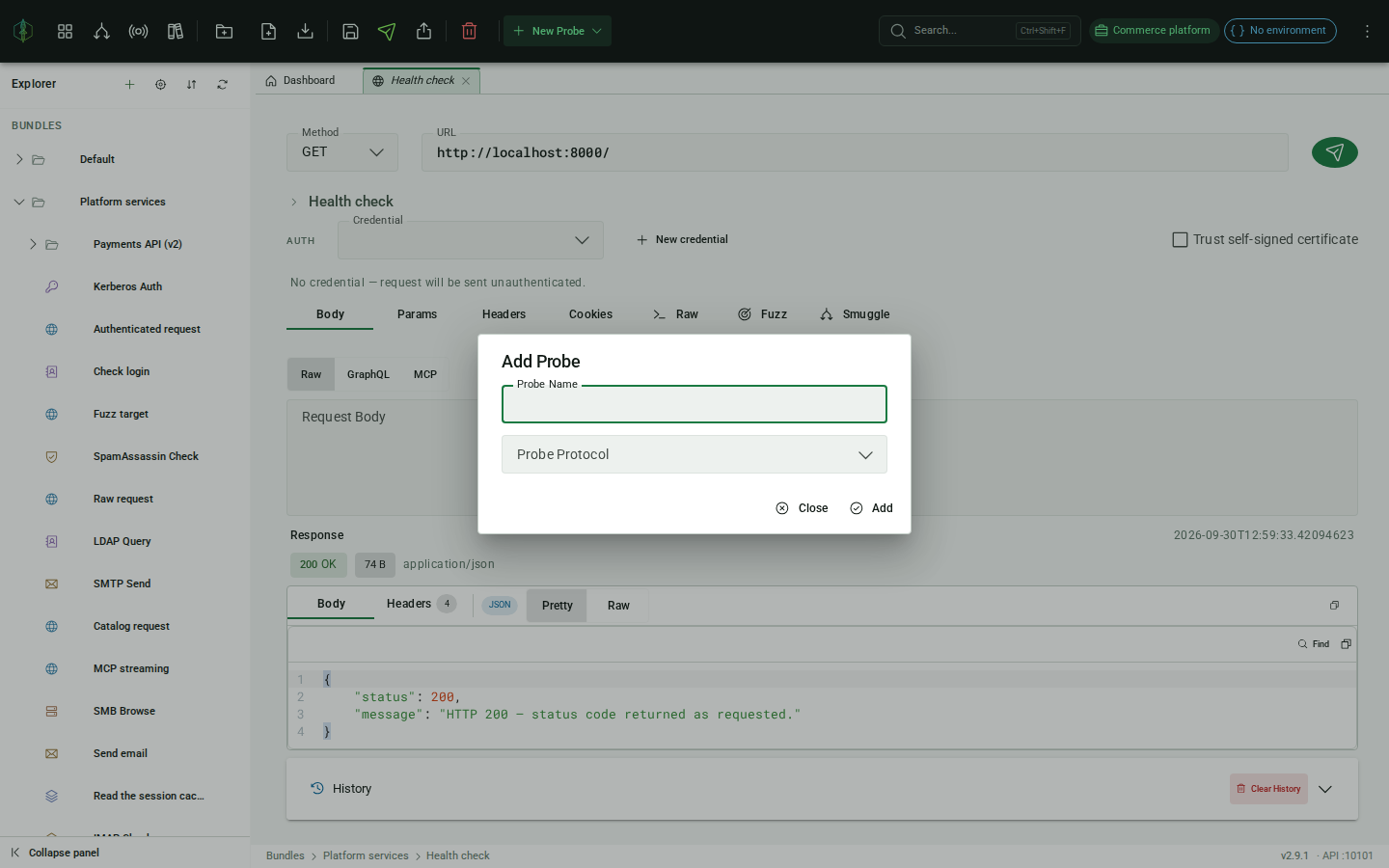1389x868 pixels.
Task: Click the save disk toolbar icon
Action: coord(350,31)
